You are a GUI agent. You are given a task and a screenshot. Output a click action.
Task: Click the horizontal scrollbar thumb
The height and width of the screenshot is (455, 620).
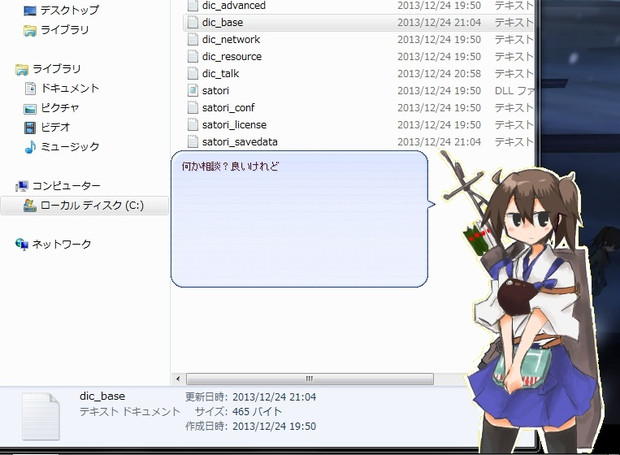(310, 379)
